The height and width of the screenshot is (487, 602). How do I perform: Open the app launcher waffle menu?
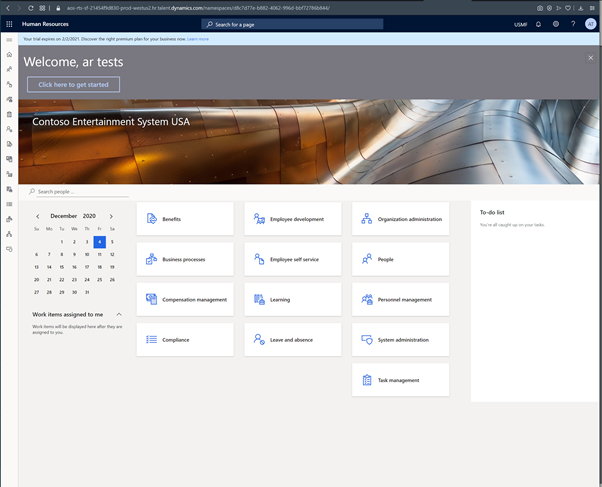click(x=10, y=24)
